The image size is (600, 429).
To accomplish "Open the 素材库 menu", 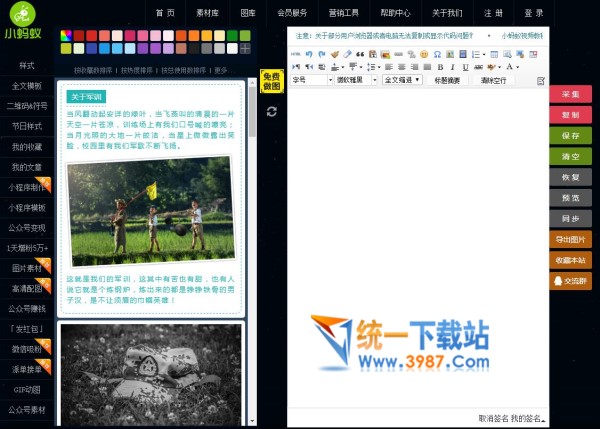I will pos(207,13).
